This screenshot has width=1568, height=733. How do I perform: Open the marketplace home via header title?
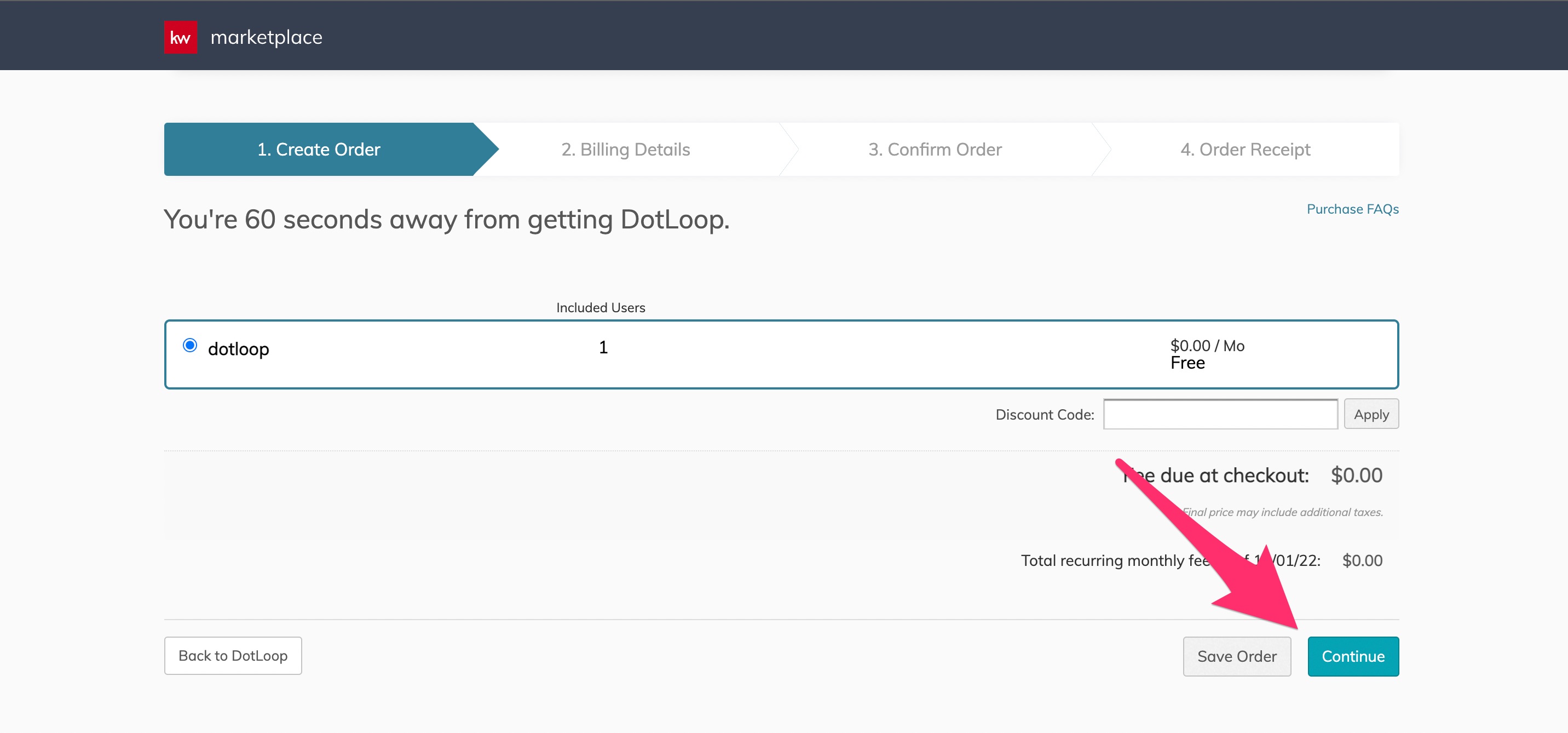pos(266,37)
